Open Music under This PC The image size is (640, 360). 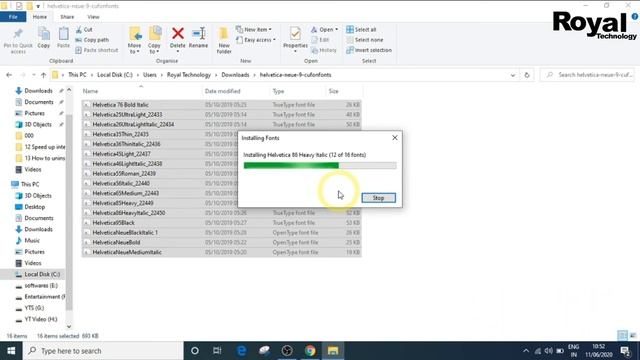click(32, 240)
